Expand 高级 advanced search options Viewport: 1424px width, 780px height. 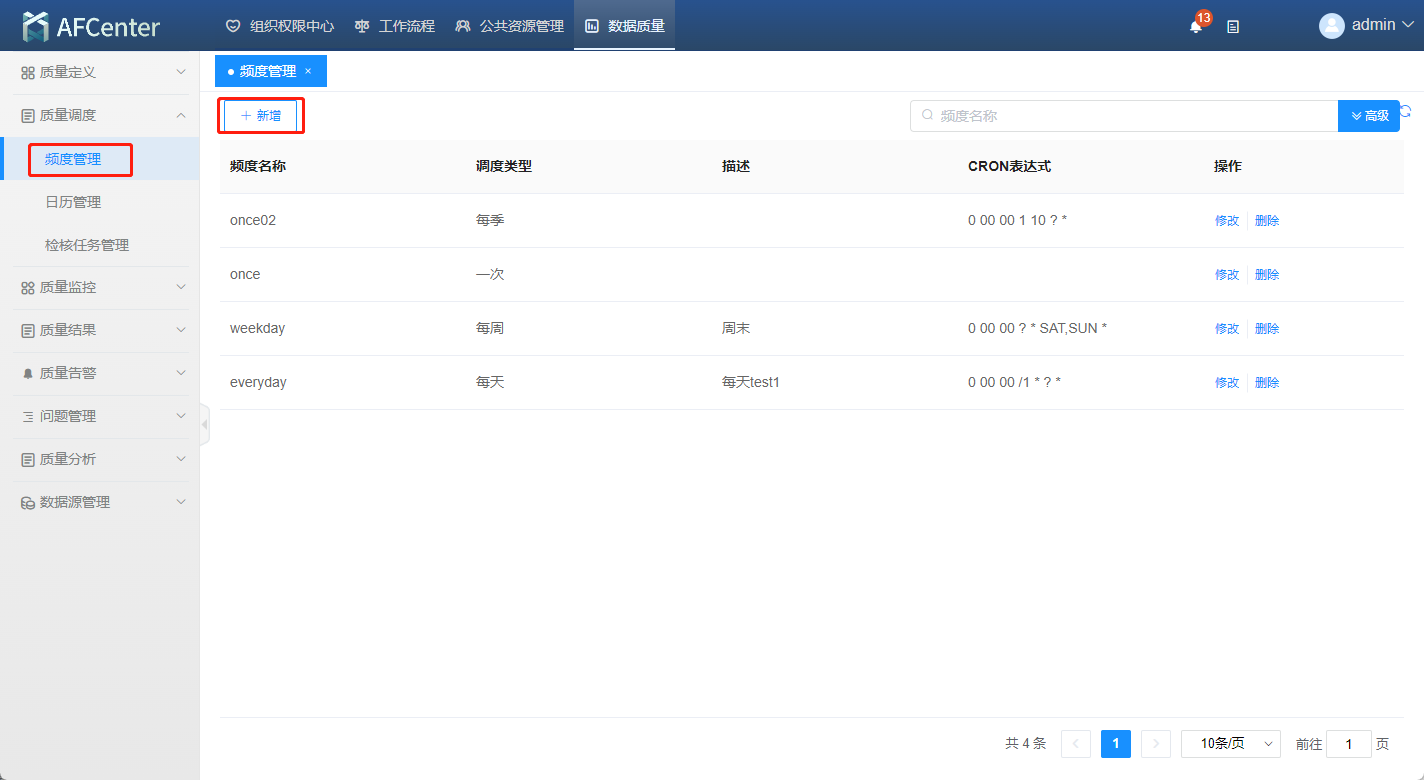tap(1369, 116)
